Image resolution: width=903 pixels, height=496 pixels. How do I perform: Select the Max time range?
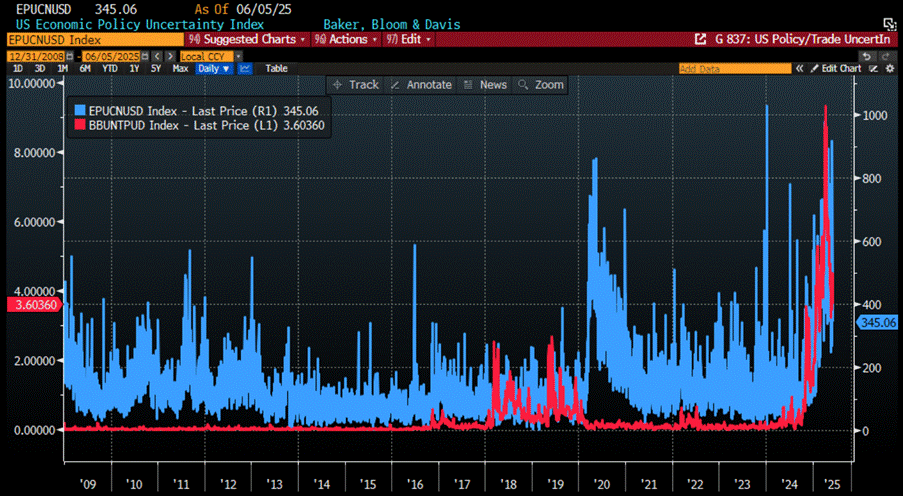(180, 69)
